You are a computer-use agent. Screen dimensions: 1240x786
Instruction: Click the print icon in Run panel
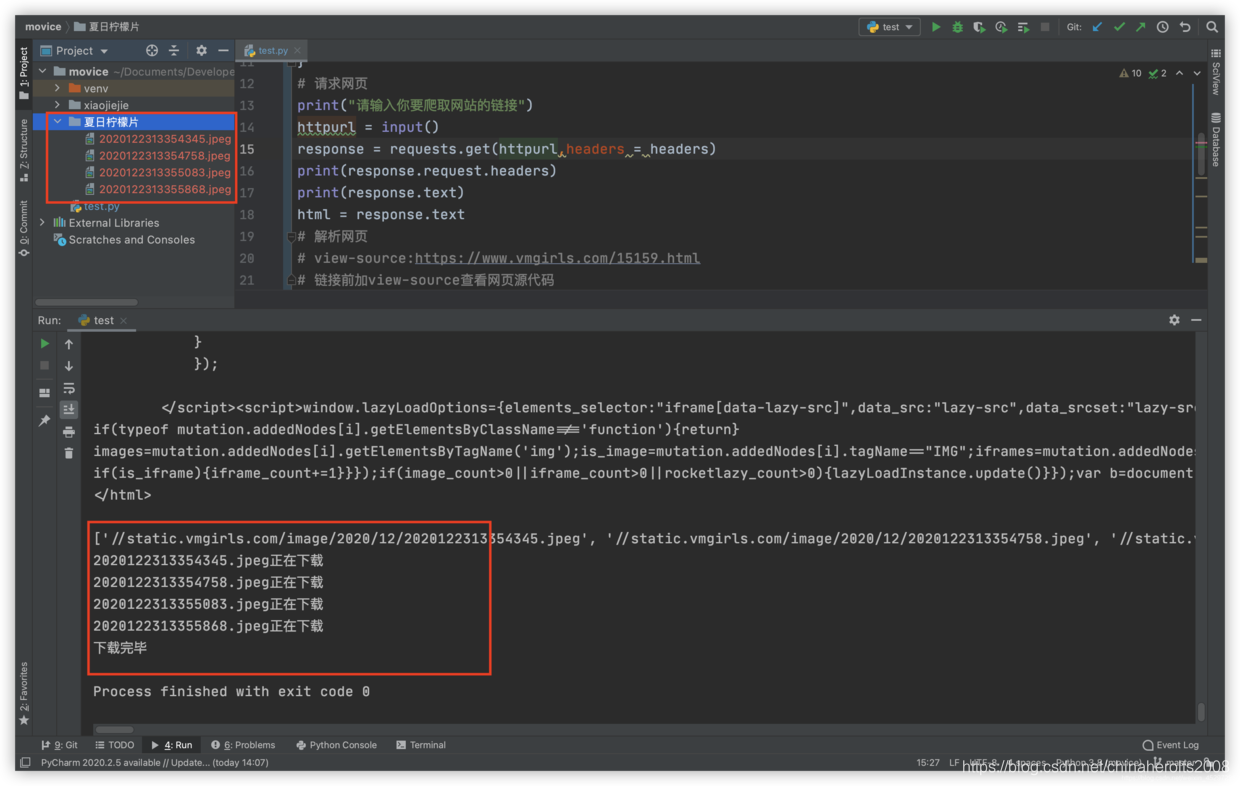69,431
